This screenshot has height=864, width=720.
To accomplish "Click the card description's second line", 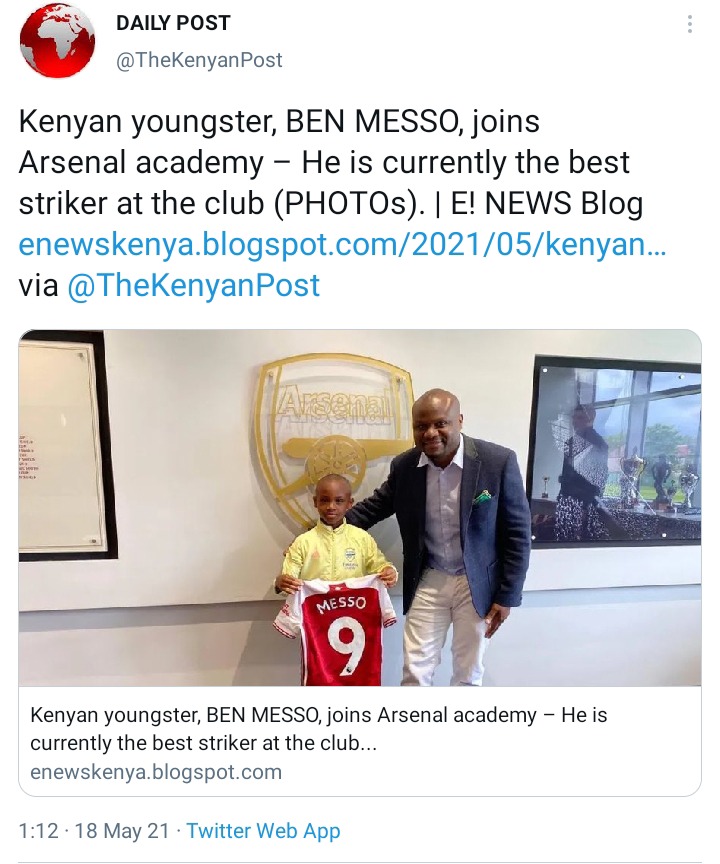I will click(x=203, y=743).
